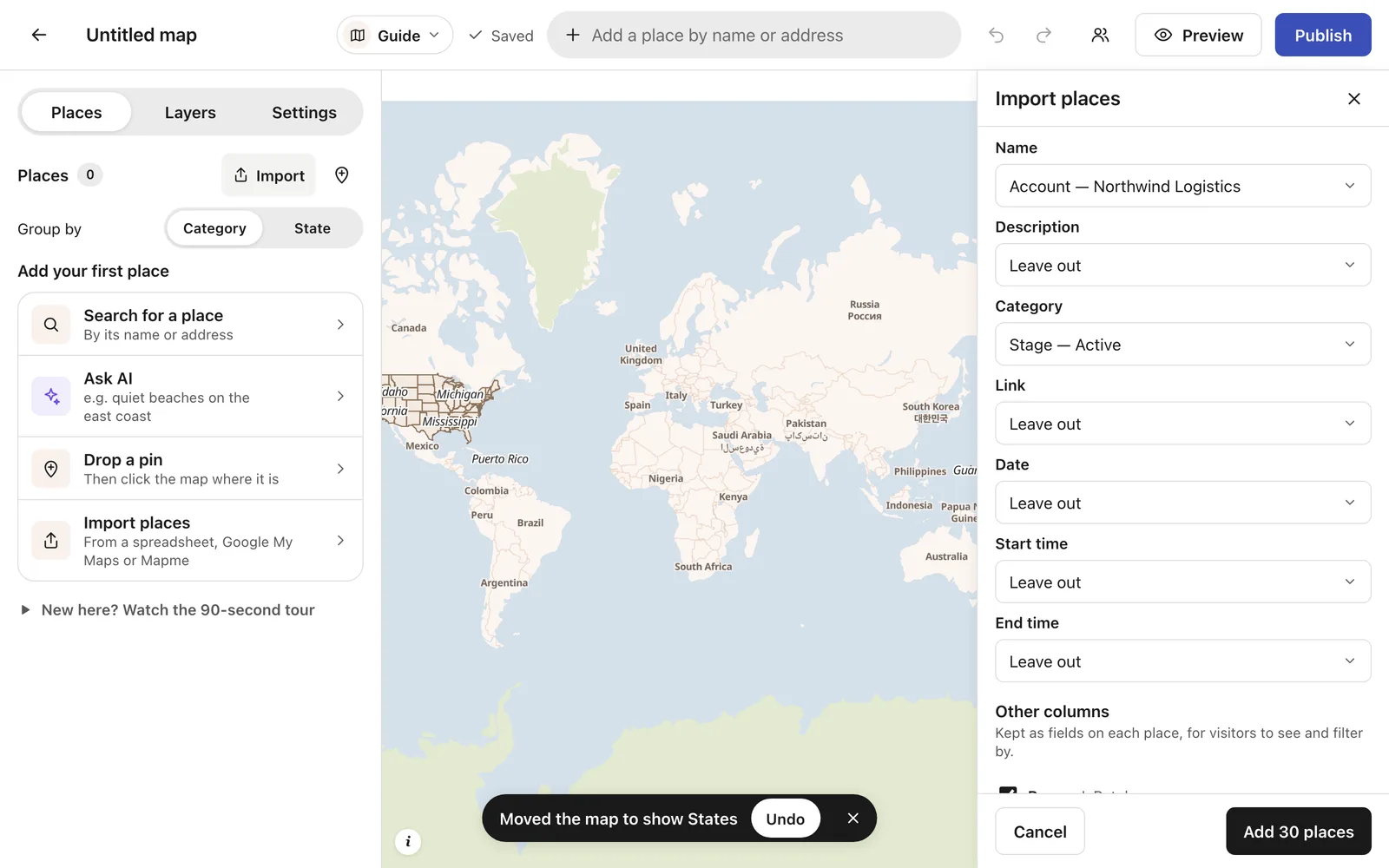Publish the map
Viewport: 1389px width, 868px height.
1323,35
